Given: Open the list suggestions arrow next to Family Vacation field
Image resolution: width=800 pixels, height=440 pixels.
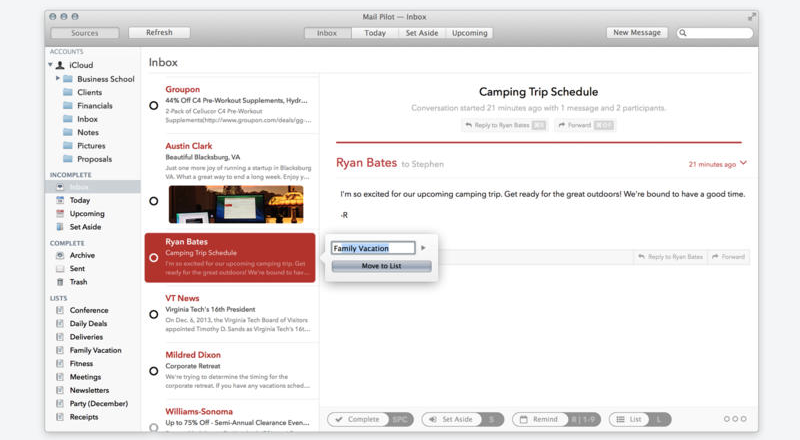Looking at the screenshot, I should tap(423, 248).
